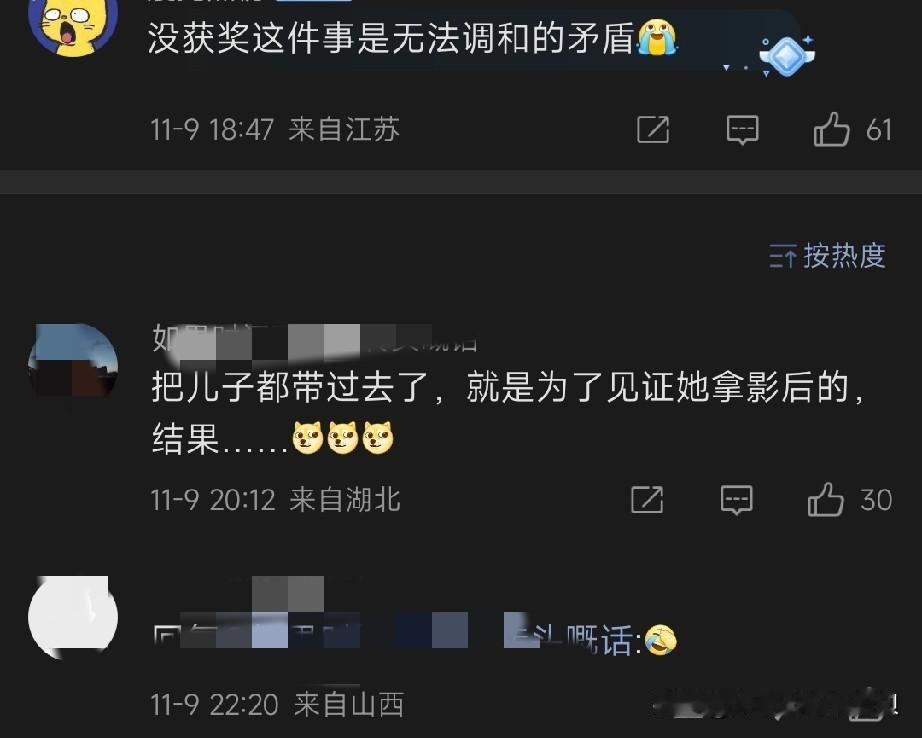922x738 pixels.
Task: Open the white avatar commenter profile
Action: (x=73, y=617)
